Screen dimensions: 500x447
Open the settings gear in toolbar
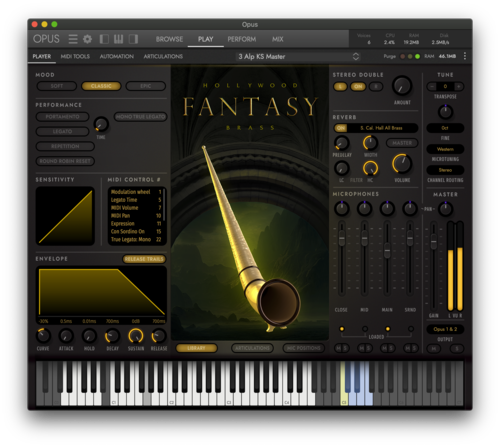point(87,39)
